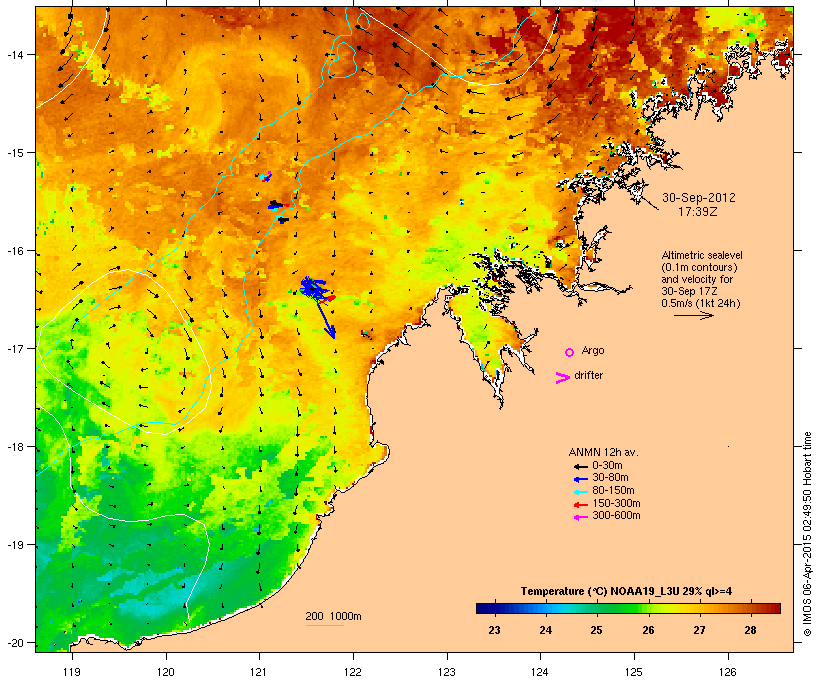Screen dimensions: 820x680
Task: Click latitude axis label -14
Action: pos(15,54)
